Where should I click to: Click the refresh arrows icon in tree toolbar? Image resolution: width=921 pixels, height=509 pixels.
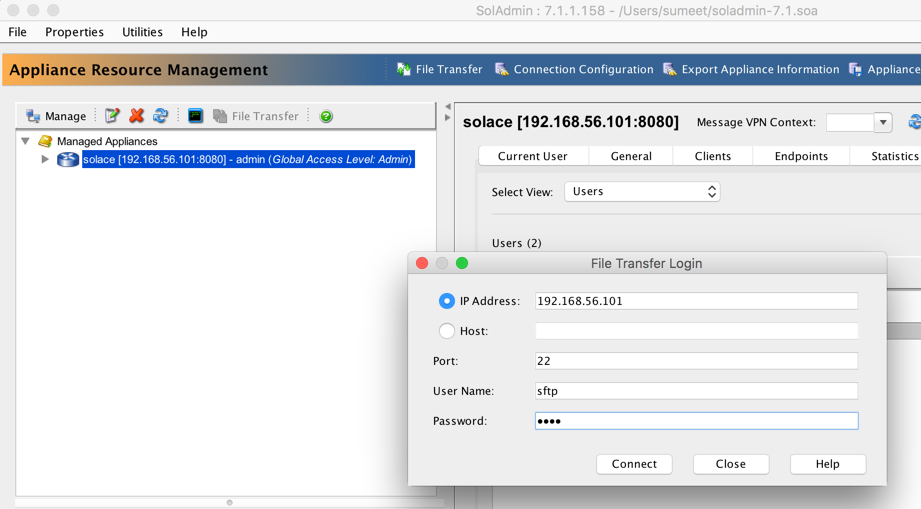pos(160,116)
